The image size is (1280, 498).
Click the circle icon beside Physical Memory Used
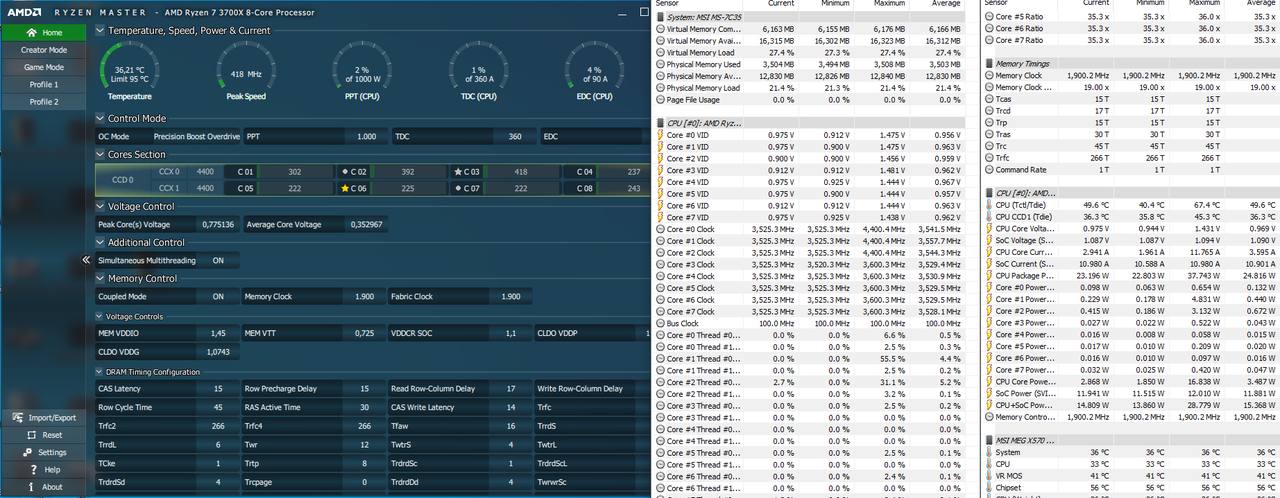(661, 64)
